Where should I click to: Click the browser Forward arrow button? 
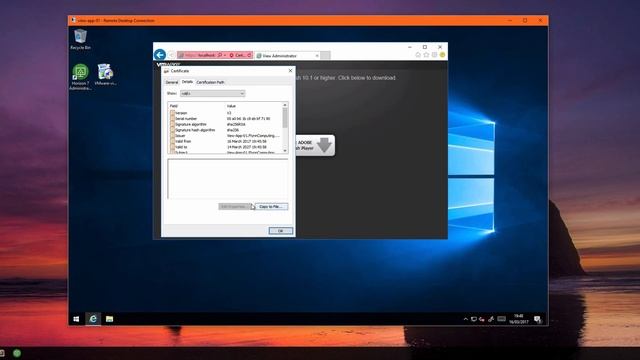pos(171,55)
